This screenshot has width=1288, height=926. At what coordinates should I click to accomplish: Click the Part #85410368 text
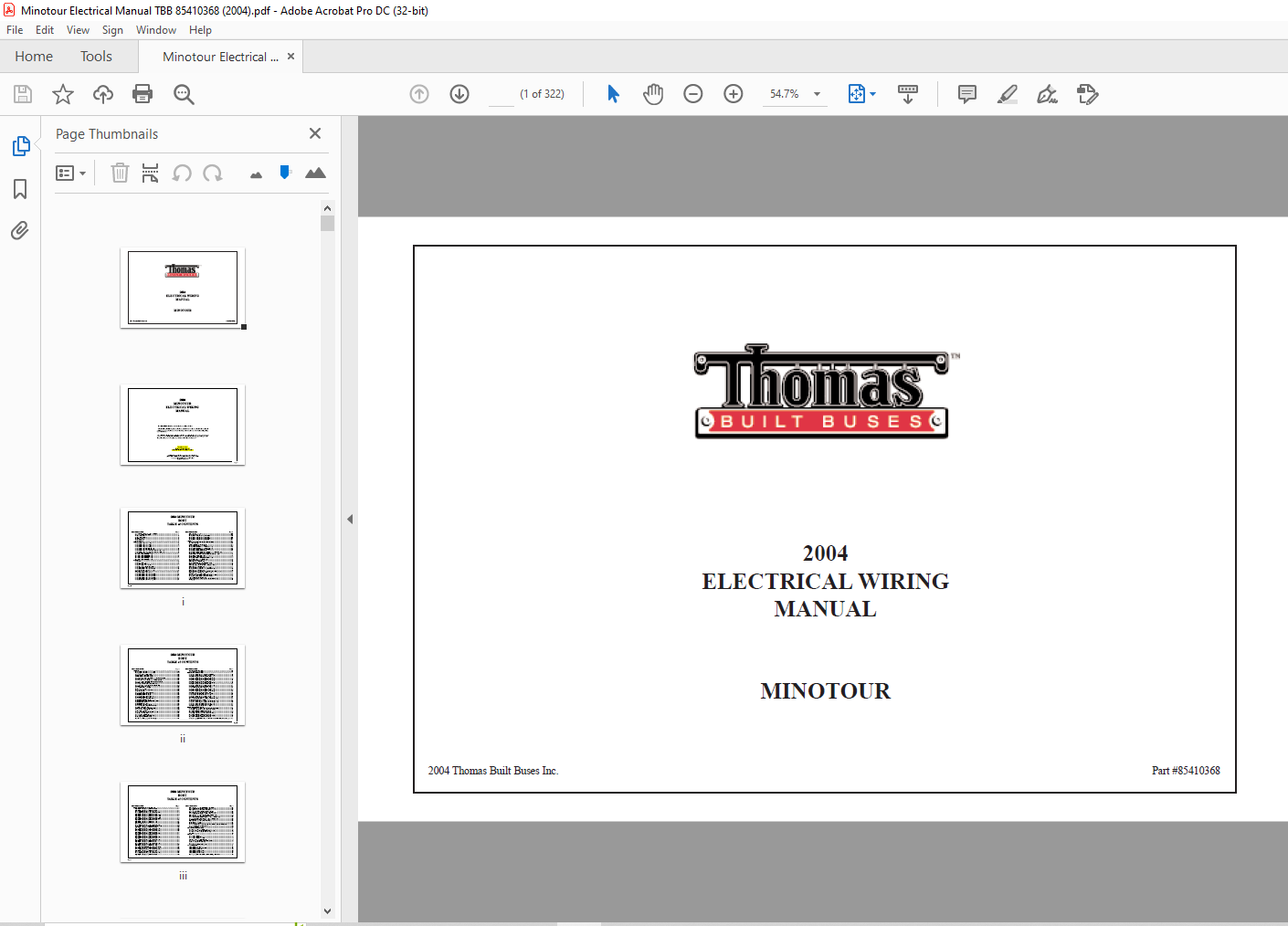click(x=1186, y=771)
